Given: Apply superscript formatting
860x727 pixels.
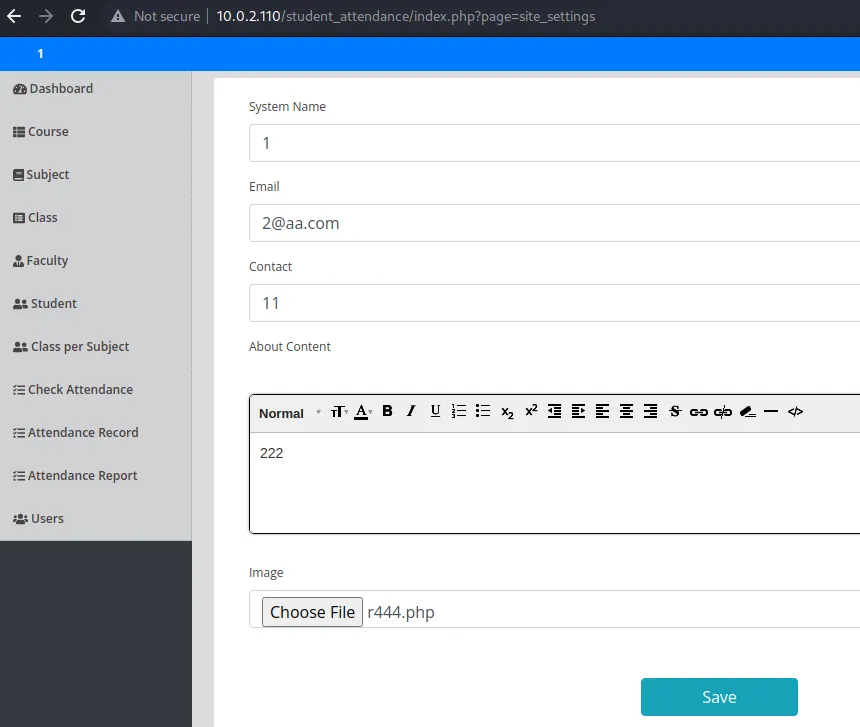Looking at the screenshot, I should (531, 411).
